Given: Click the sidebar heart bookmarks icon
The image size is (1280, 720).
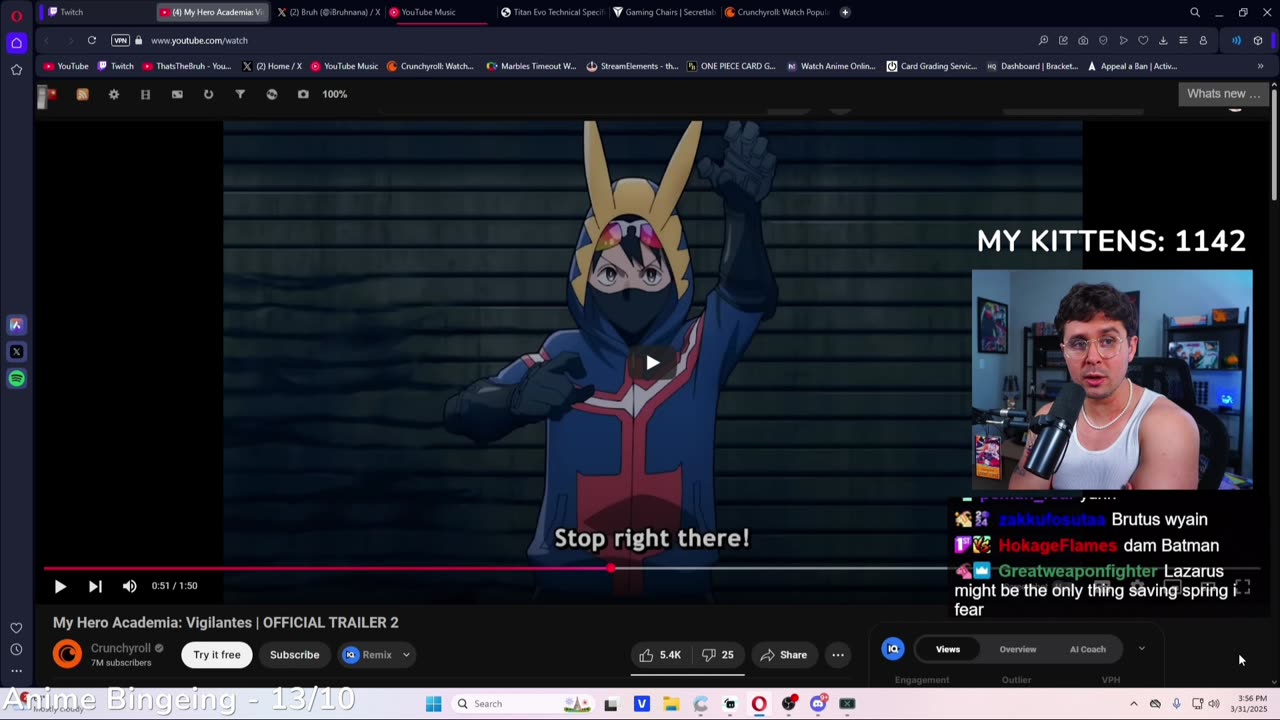Looking at the screenshot, I should 16,628.
